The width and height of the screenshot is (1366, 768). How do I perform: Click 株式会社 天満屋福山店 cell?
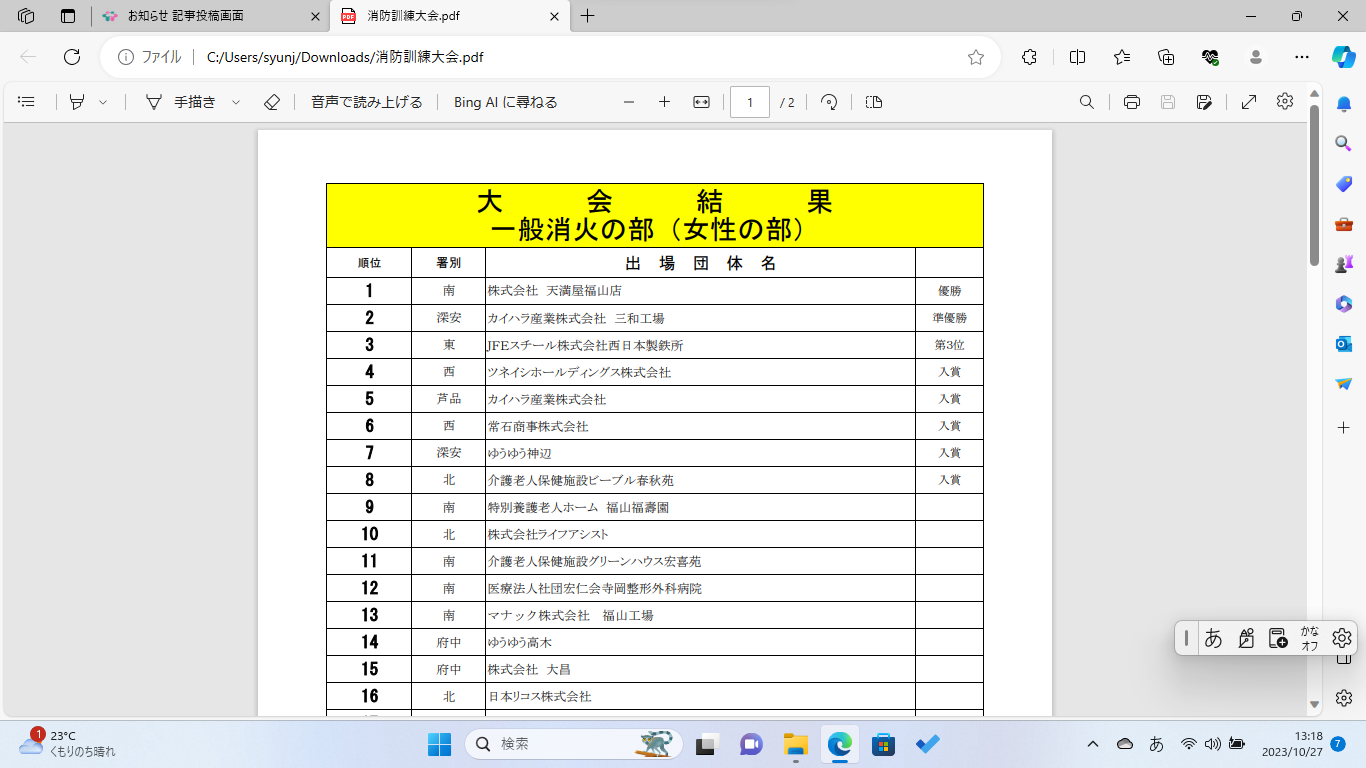700,291
